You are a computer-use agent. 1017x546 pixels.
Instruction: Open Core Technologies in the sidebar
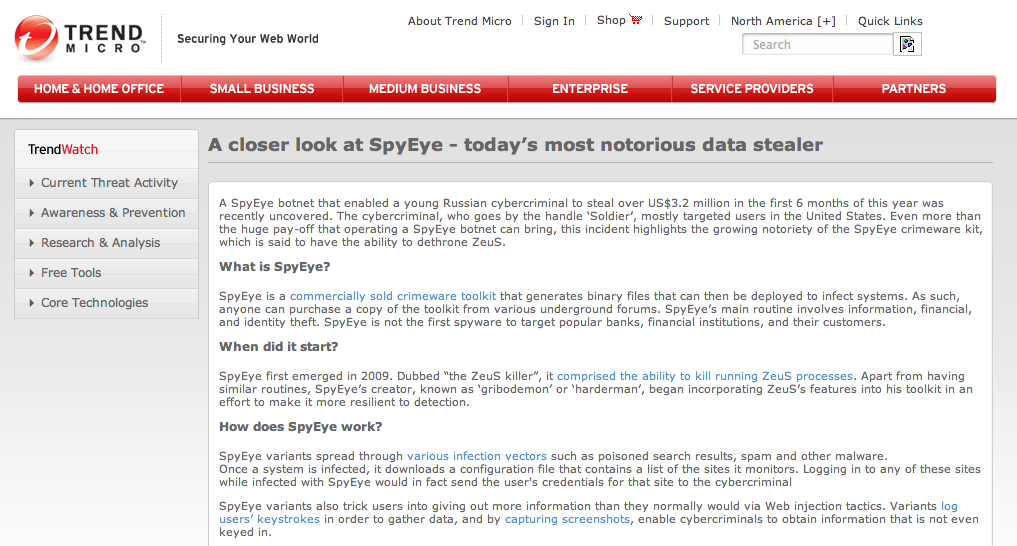[93, 303]
